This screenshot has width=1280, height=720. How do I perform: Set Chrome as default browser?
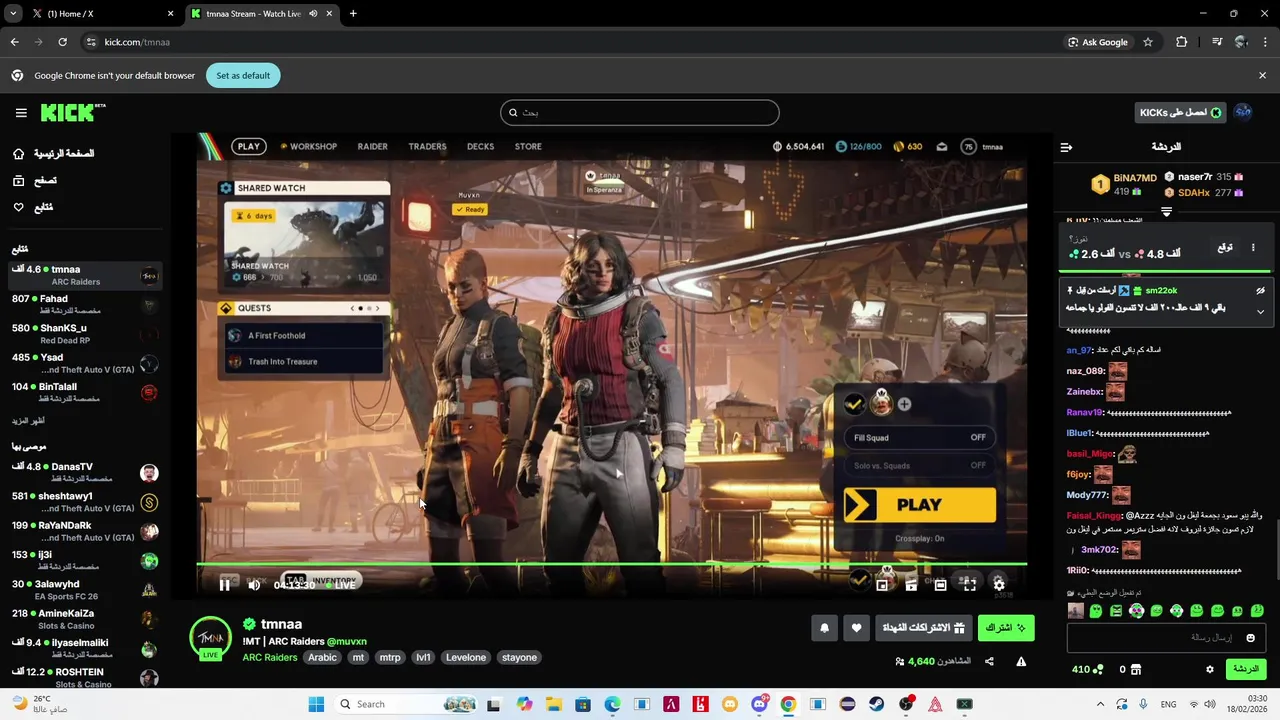[x=243, y=75]
